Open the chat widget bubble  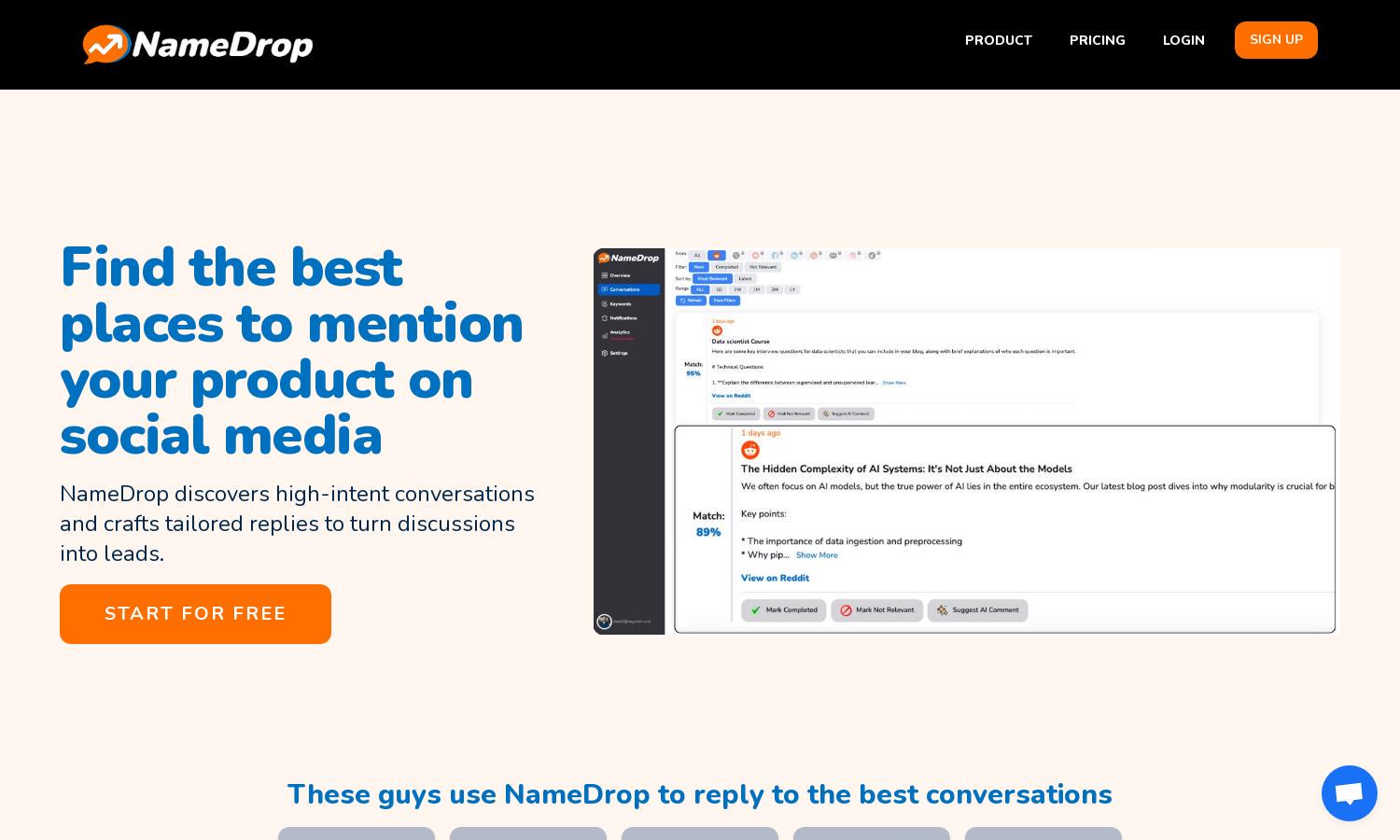(x=1349, y=793)
